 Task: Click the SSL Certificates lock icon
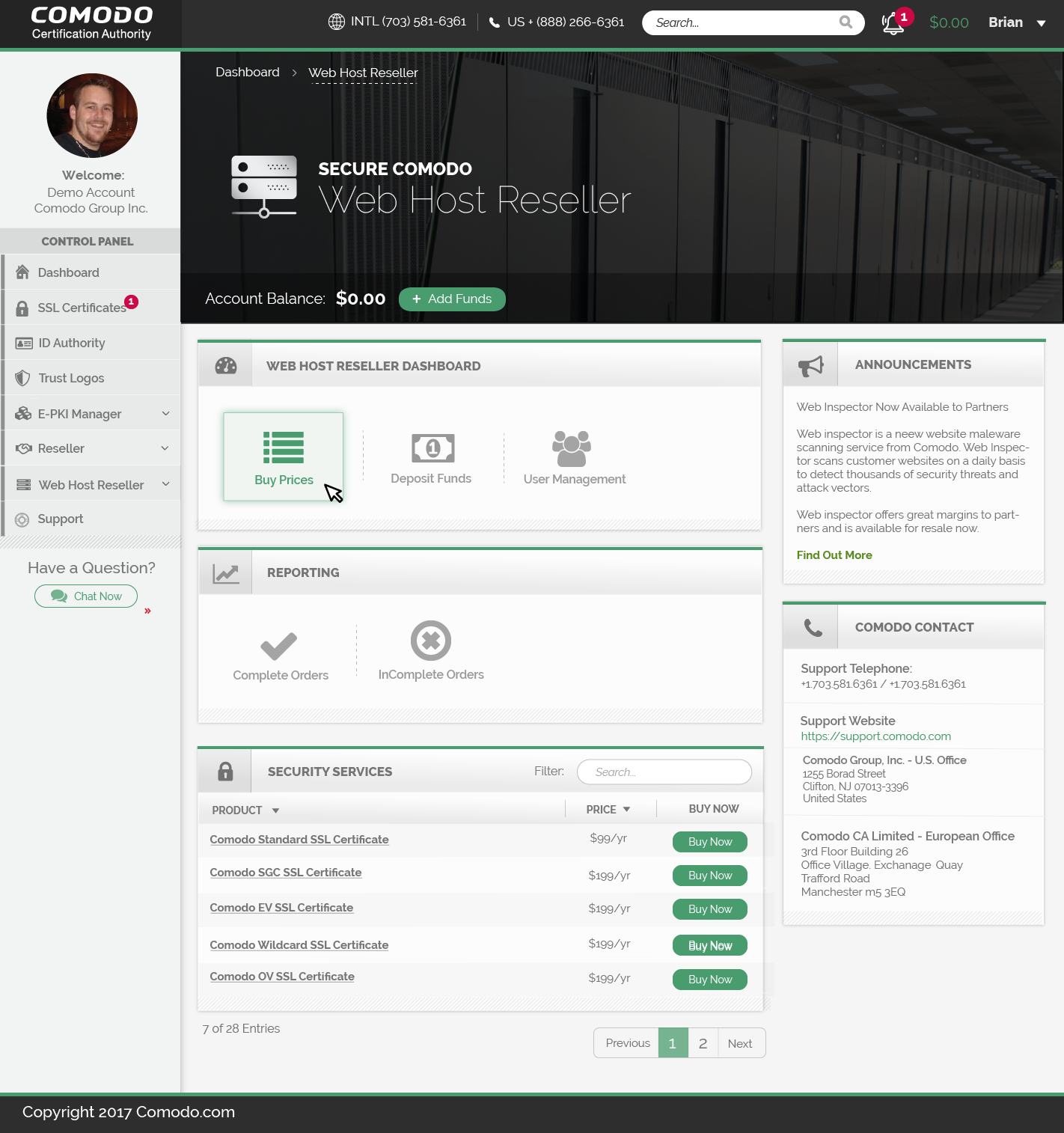(x=22, y=308)
